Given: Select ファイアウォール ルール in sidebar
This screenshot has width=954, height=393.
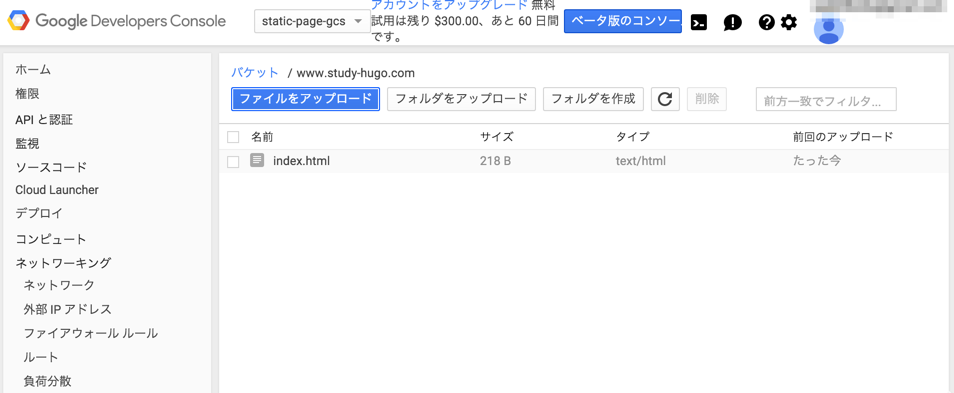Looking at the screenshot, I should click(x=91, y=333).
